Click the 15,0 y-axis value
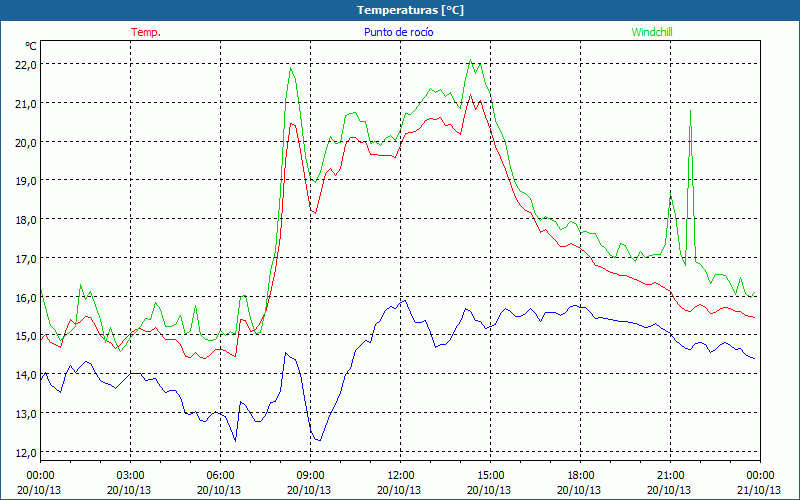This screenshot has width=800, height=500. tap(28, 336)
